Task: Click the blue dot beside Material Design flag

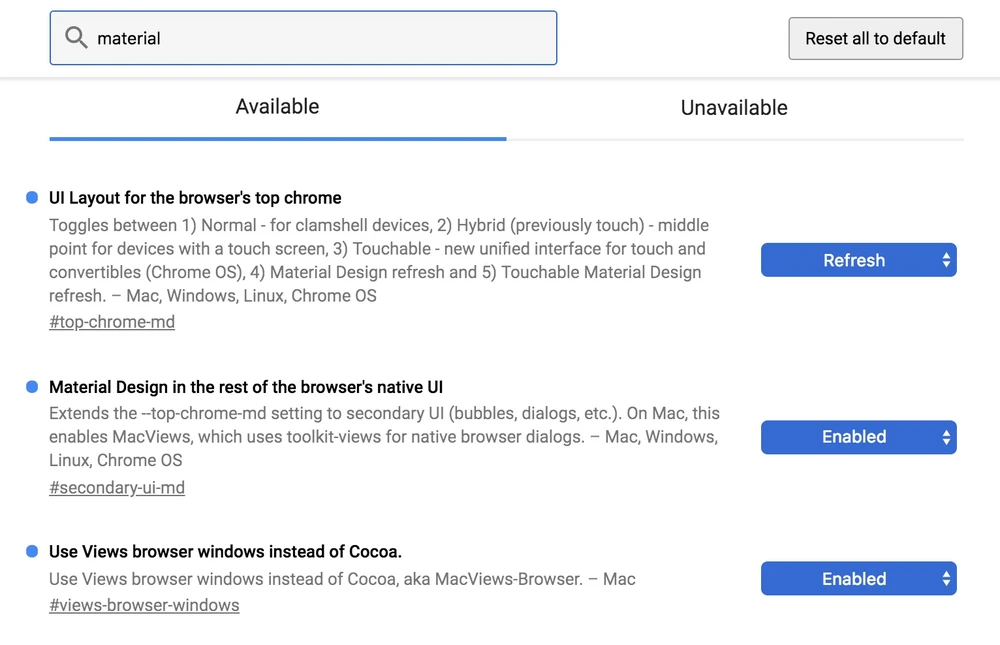Action: click(32, 387)
